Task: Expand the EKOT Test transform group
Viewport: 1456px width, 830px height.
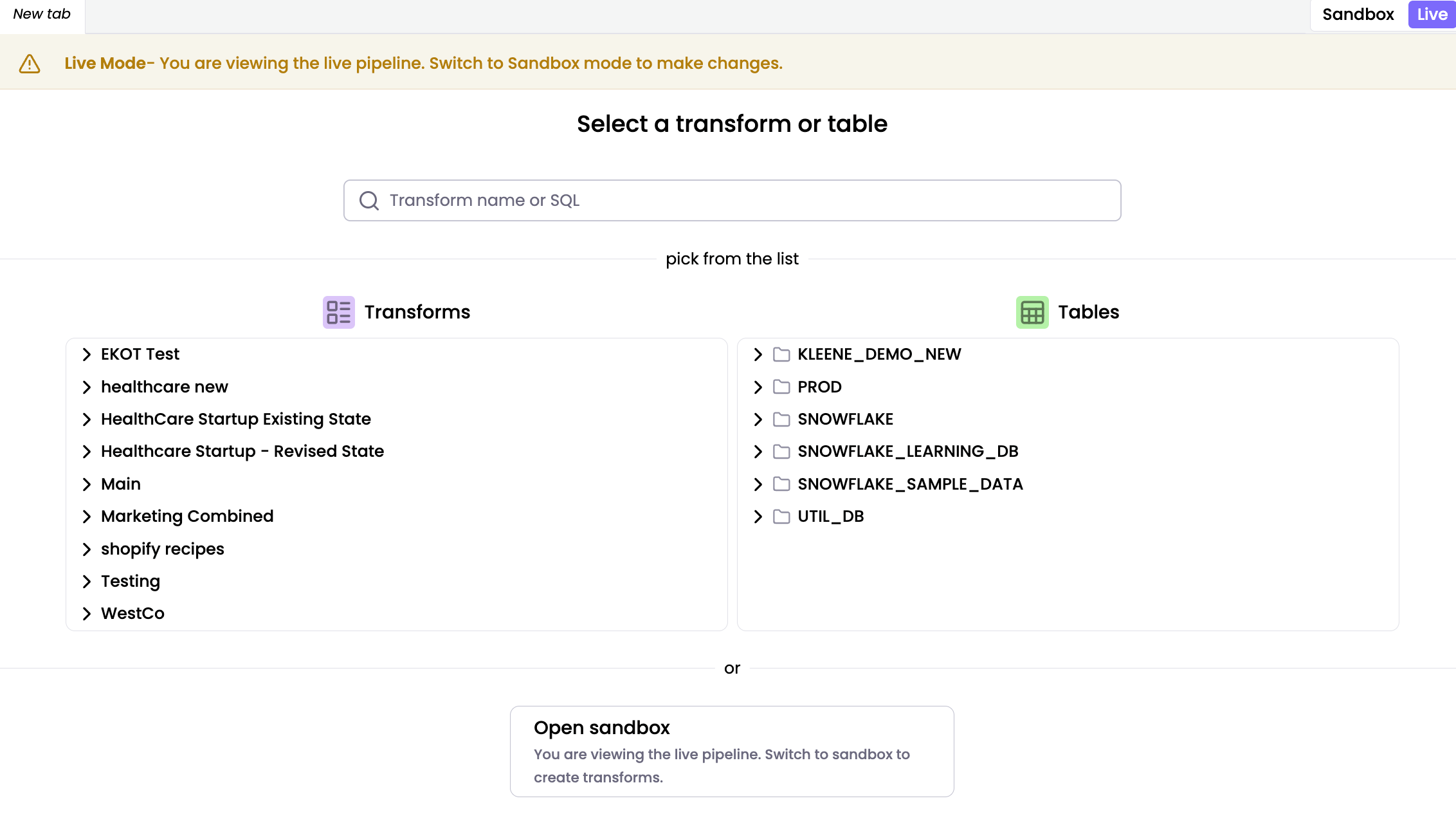Action: click(x=87, y=355)
